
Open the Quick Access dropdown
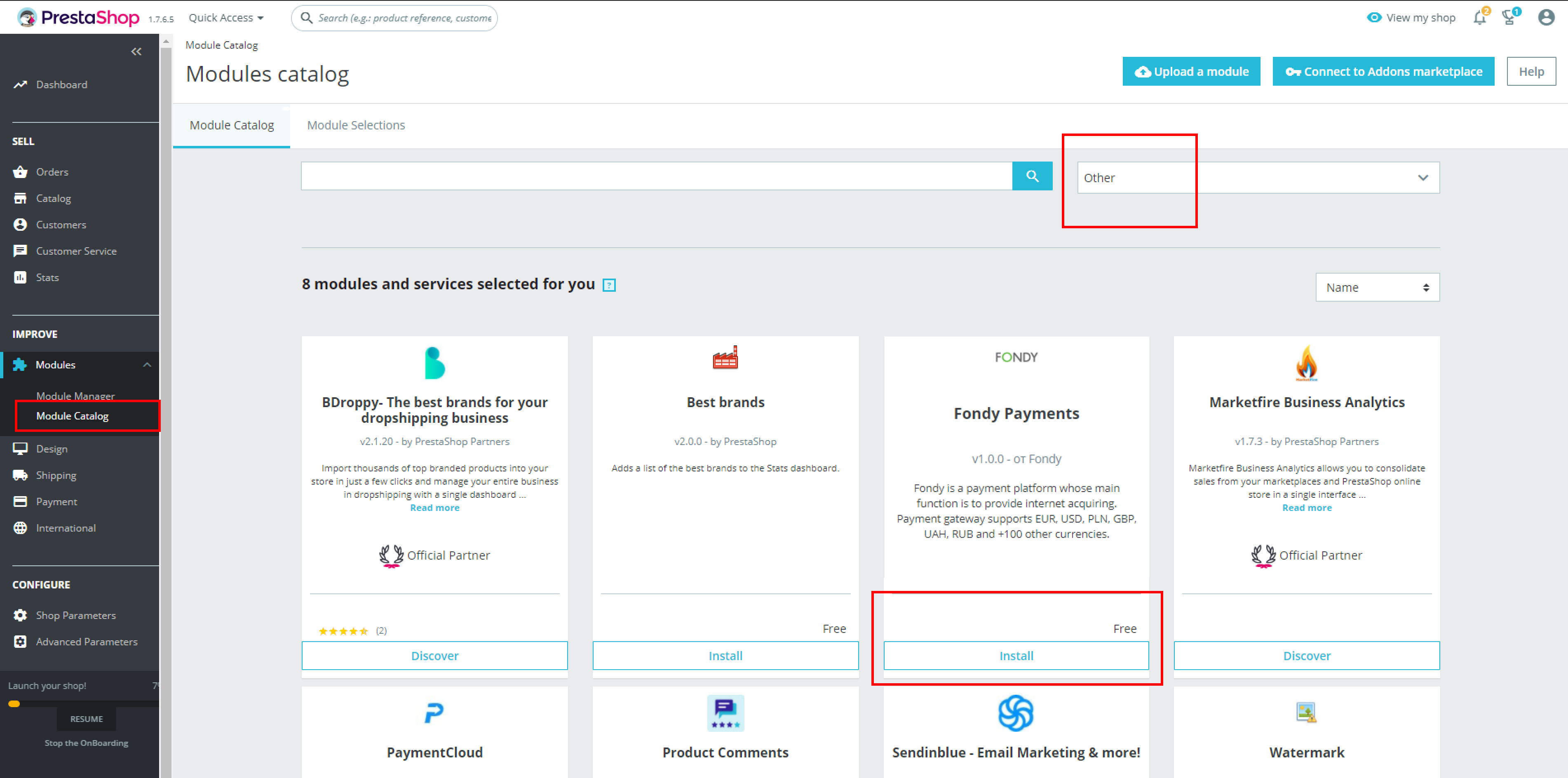click(x=226, y=18)
